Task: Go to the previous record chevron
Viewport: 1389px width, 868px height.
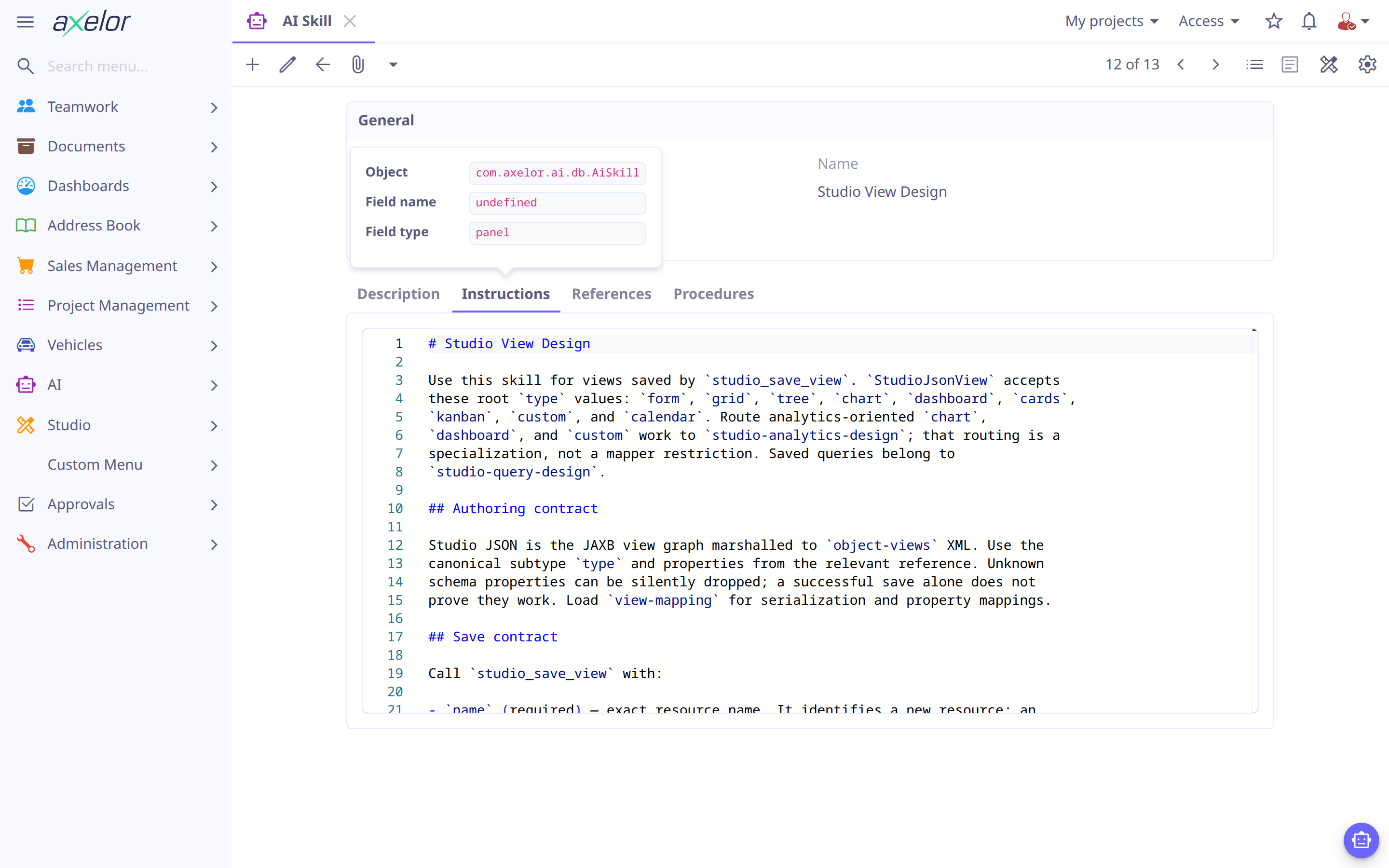Action: 1181,64
